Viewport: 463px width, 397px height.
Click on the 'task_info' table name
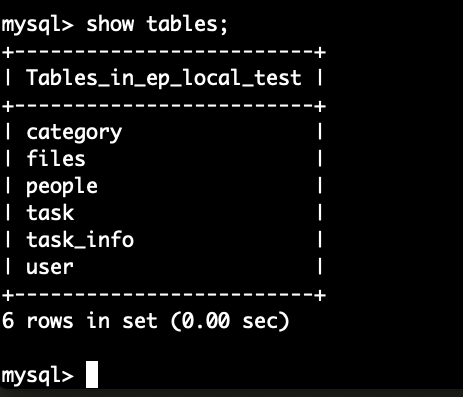tap(80, 240)
